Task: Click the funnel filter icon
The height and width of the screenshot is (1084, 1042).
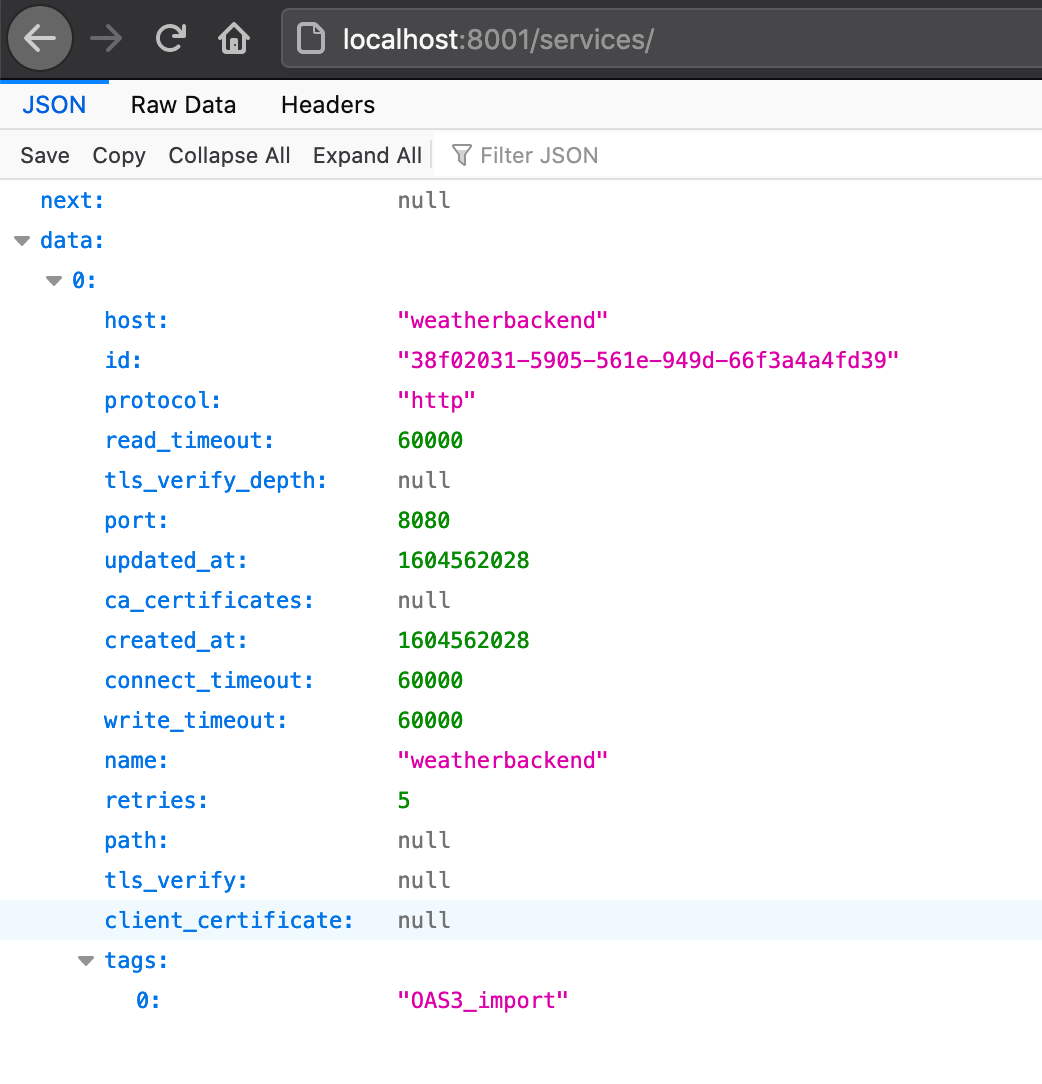Action: [461, 155]
